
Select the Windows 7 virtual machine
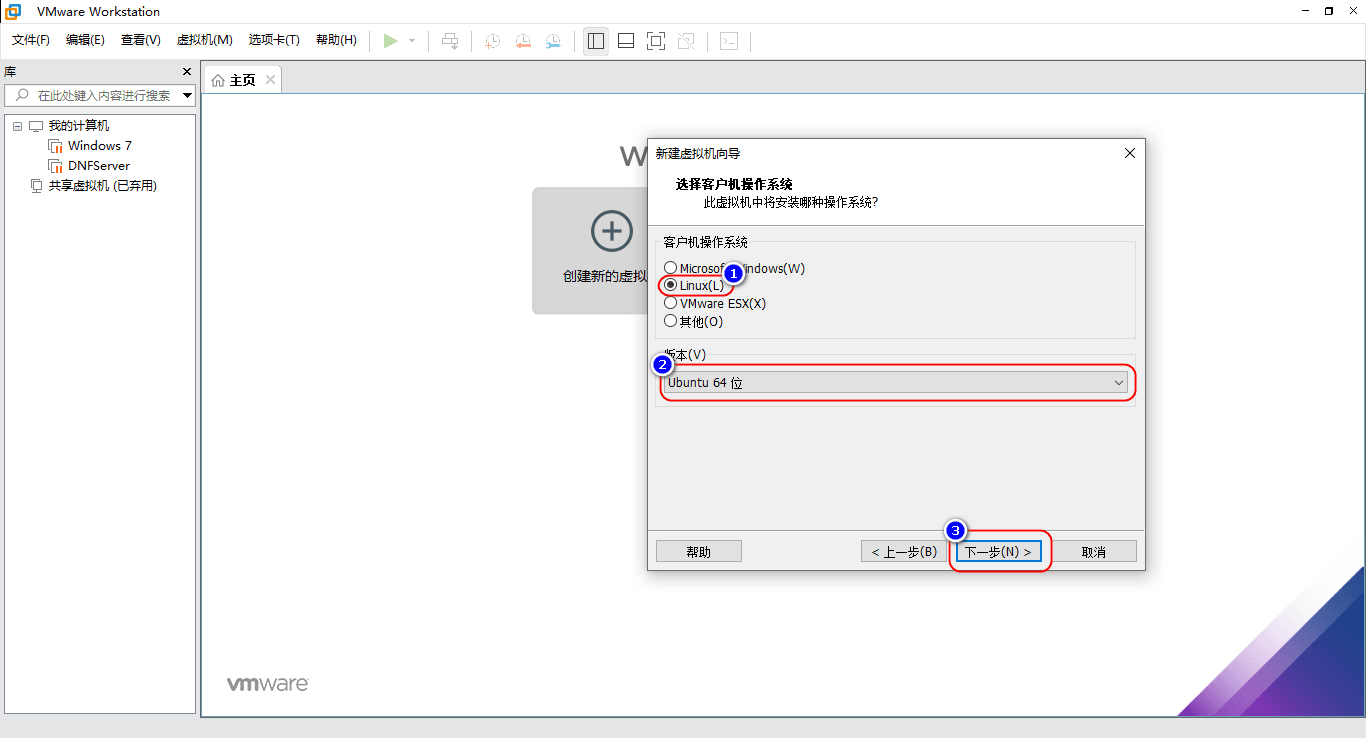coord(100,146)
